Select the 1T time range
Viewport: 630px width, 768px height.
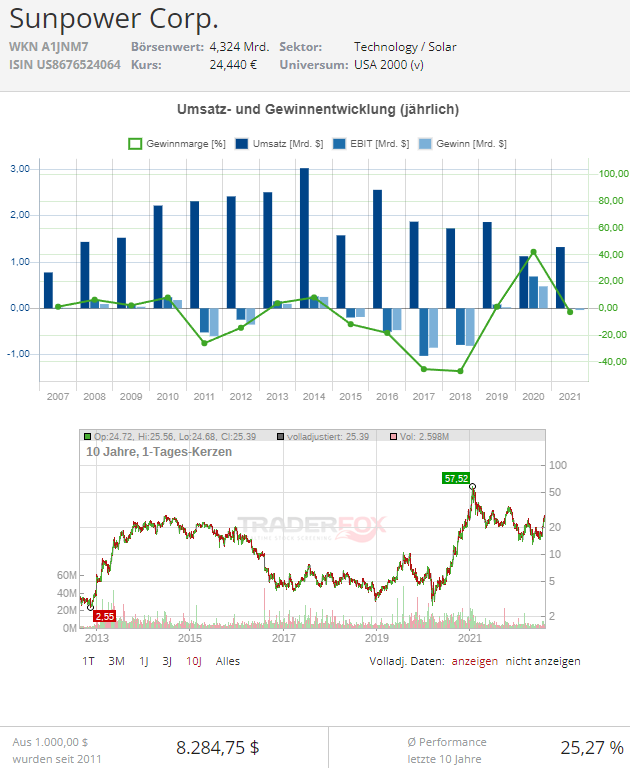[x=88, y=661]
